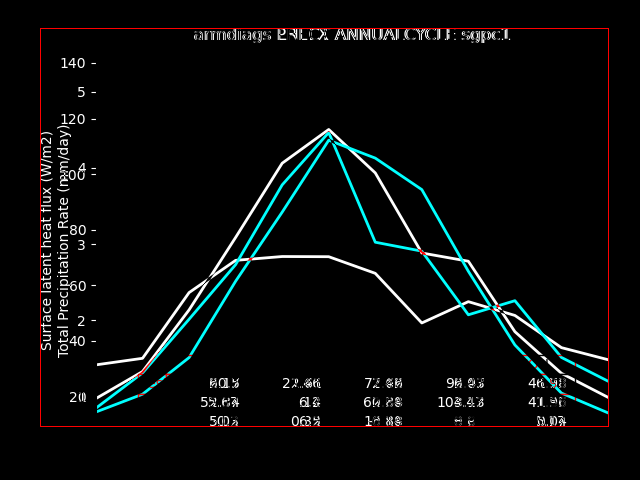Image resolution: width=640 pixels, height=480 pixels.
Task: Click the plot title containing "ANNUAL CYCLE"
Action: [352, 35]
